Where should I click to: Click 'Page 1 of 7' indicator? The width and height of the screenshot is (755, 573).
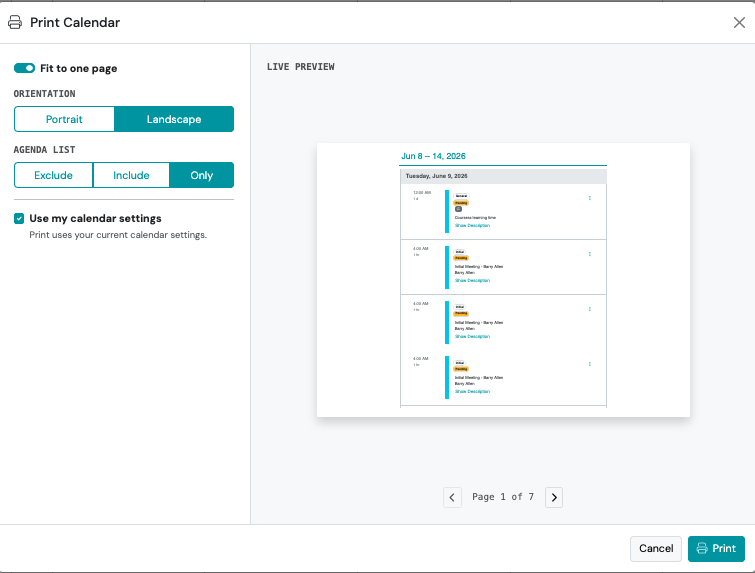(x=503, y=497)
